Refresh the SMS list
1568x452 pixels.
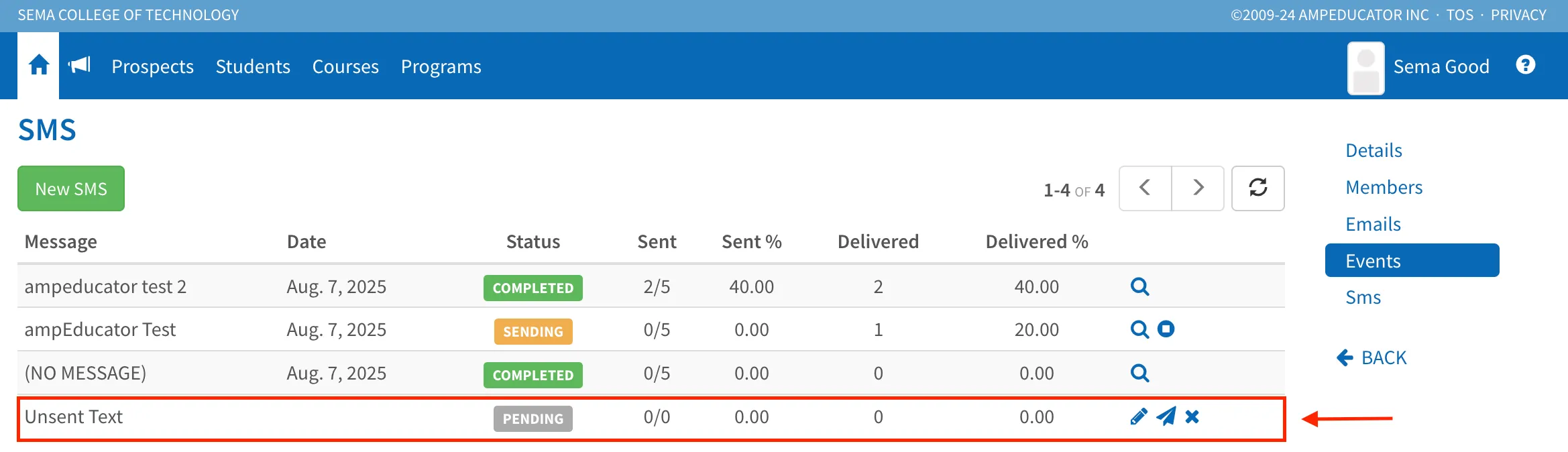tap(1258, 188)
